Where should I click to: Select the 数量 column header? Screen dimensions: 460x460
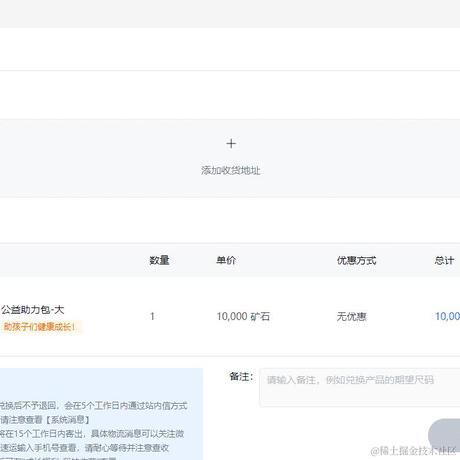click(x=159, y=260)
